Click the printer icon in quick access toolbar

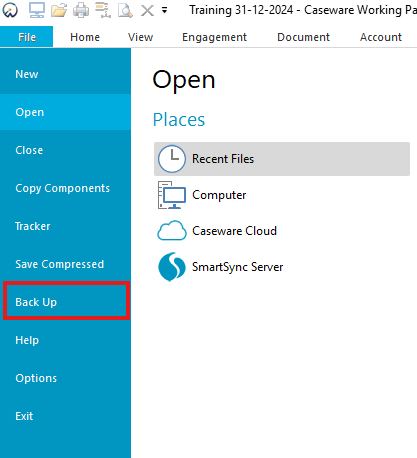[81, 10]
